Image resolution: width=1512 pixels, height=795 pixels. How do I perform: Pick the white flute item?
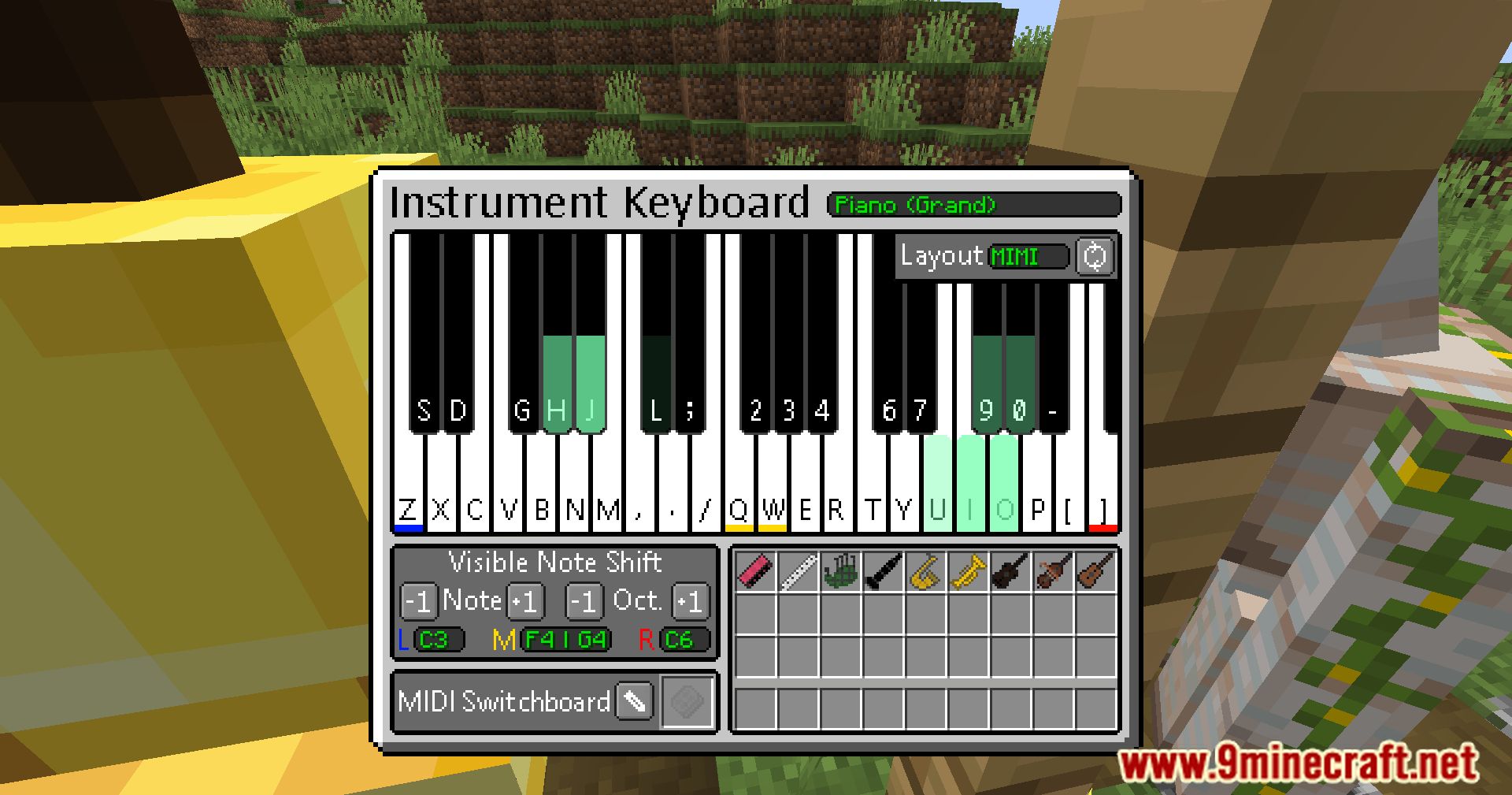click(x=798, y=571)
